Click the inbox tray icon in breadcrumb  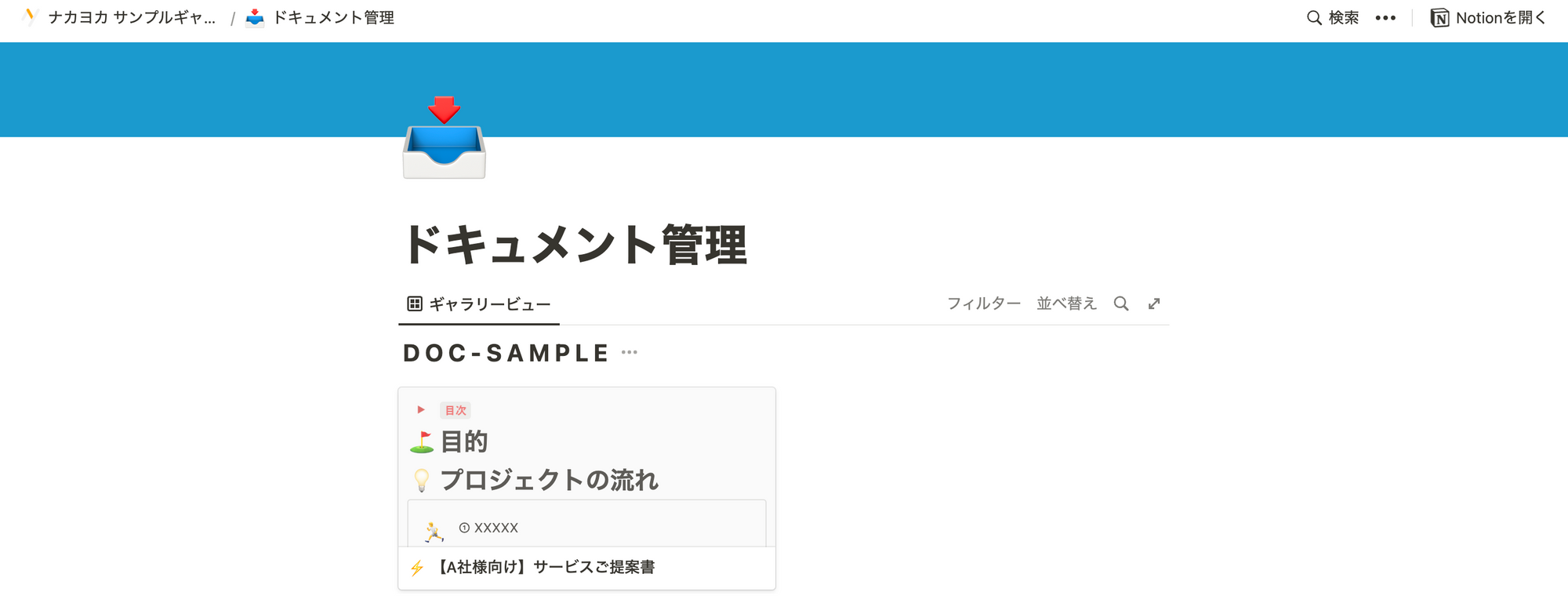255,18
